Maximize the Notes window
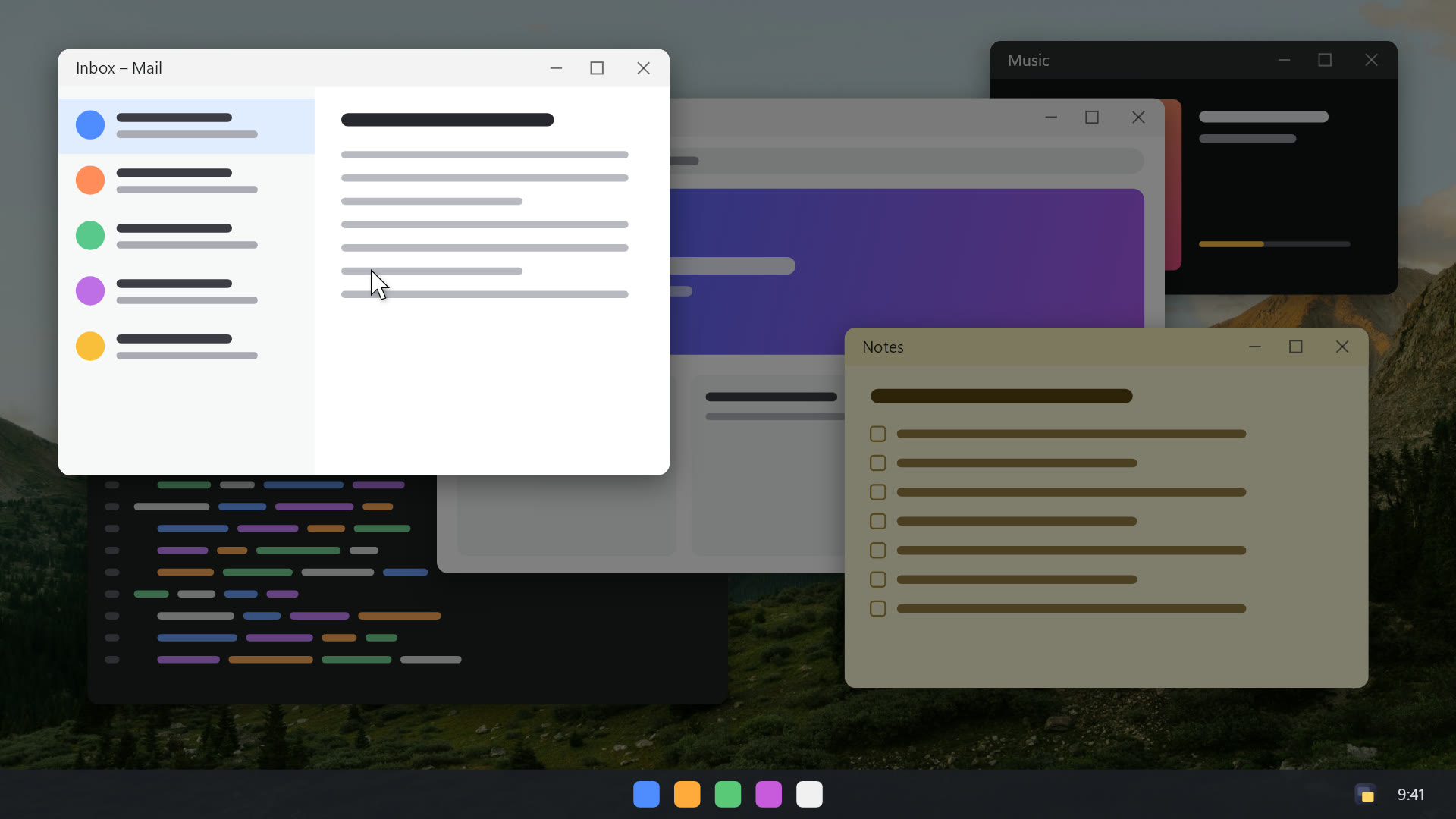Viewport: 1456px width, 819px height. pos(1296,347)
